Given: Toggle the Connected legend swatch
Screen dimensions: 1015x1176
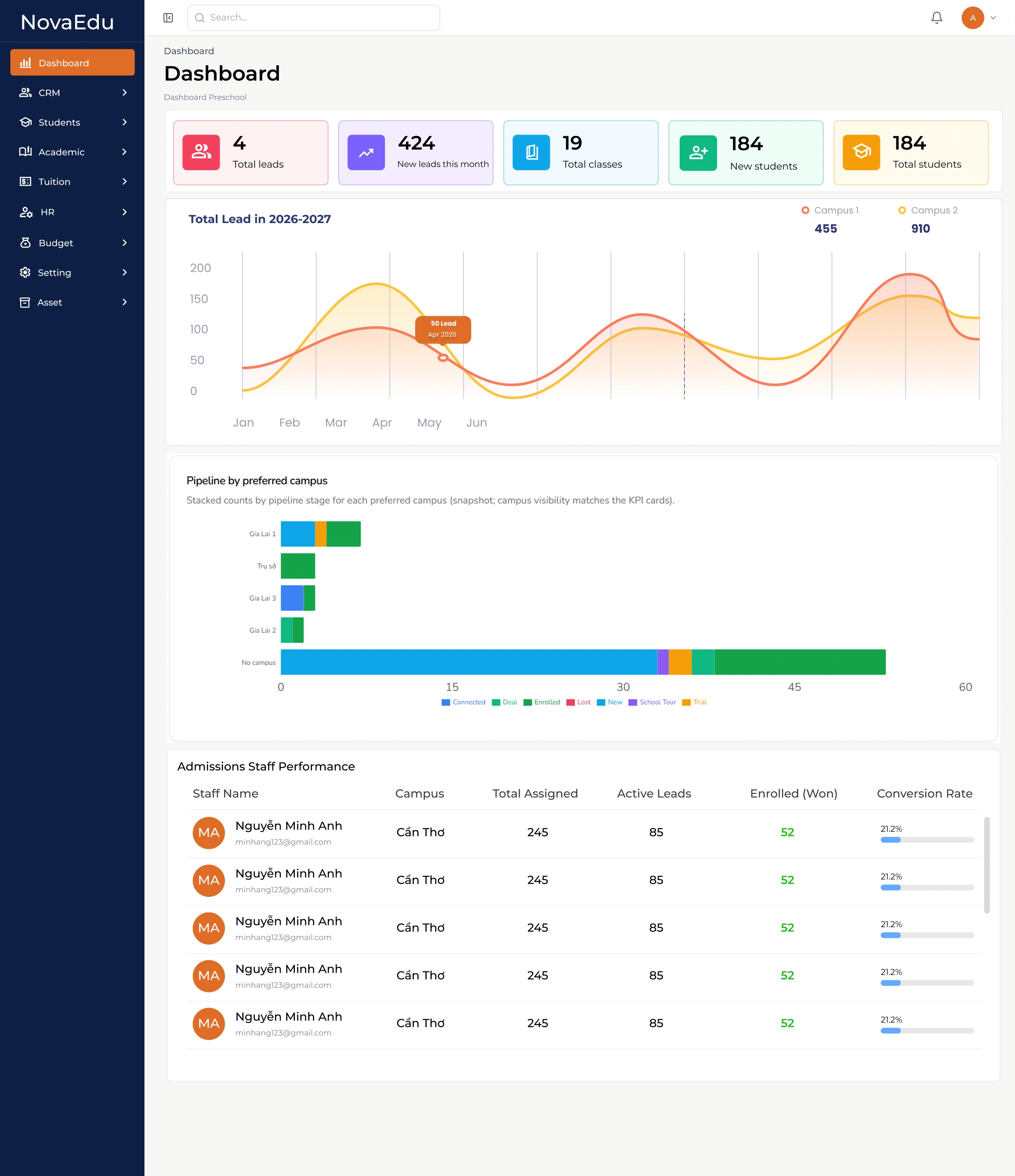Looking at the screenshot, I should [446, 702].
